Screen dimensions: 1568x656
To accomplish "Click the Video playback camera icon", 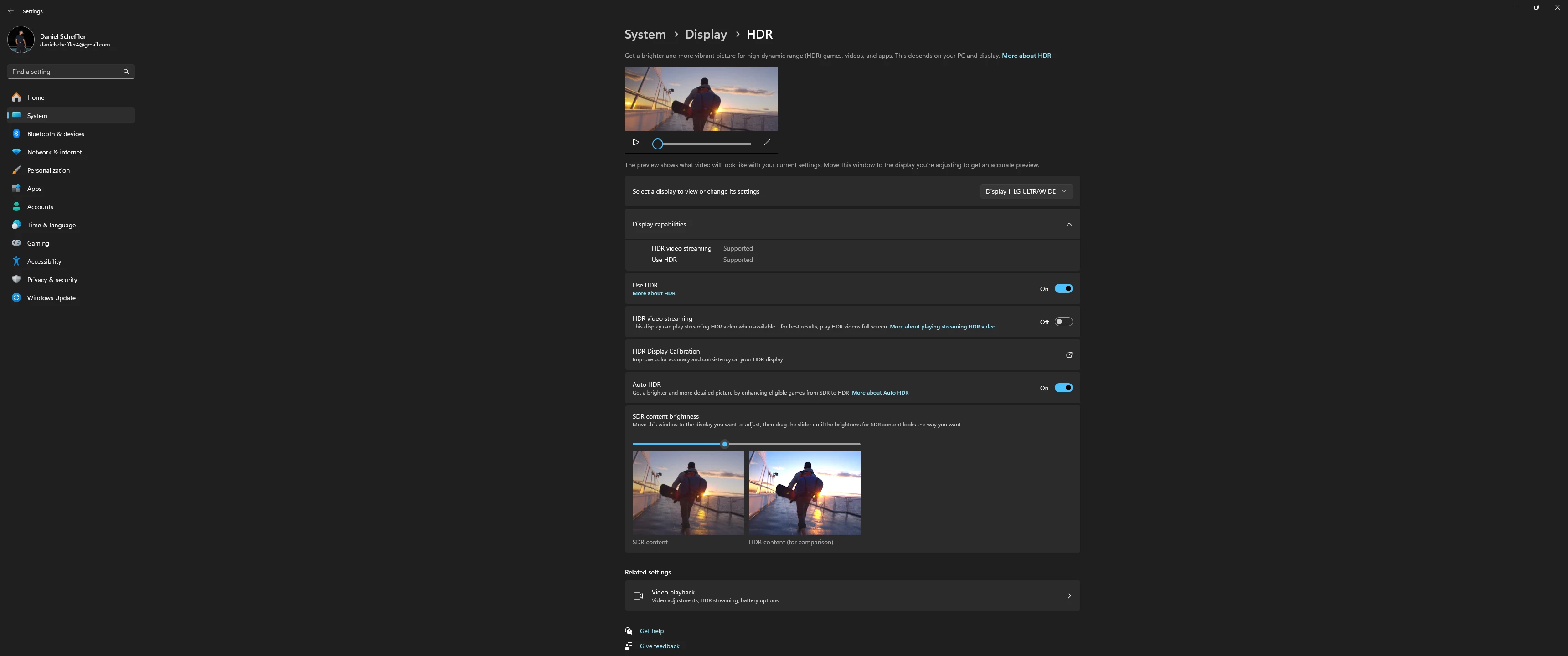I will click(638, 596).
